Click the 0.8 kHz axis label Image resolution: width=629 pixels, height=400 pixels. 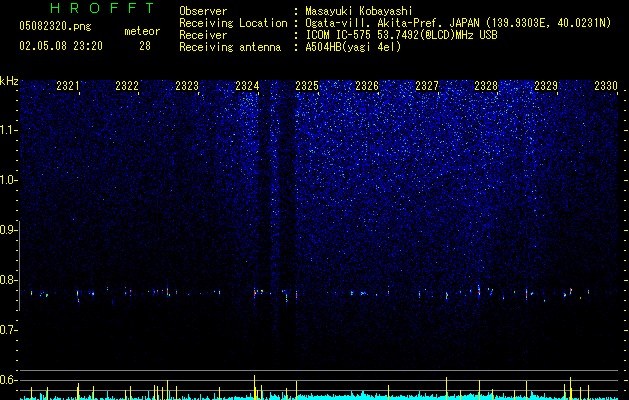coord(7,280)
